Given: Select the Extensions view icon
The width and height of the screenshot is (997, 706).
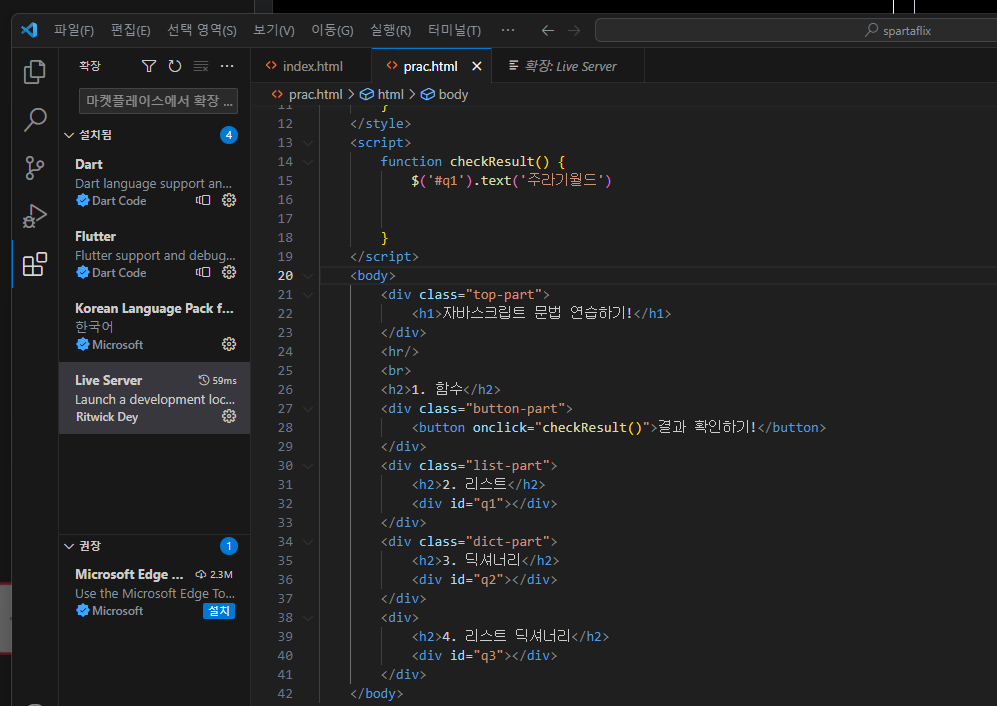Looking at the screenshot, I should click(x=34, y=264).
